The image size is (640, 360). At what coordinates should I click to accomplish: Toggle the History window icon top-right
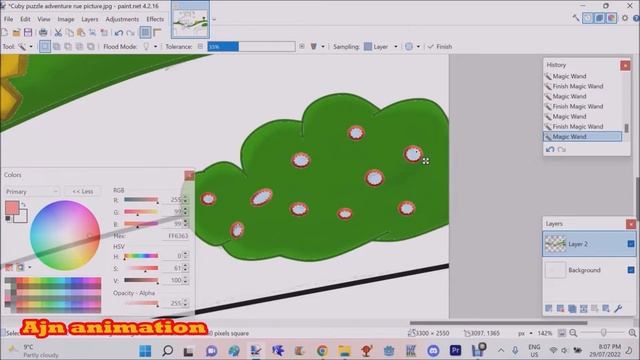coord(587,18)
